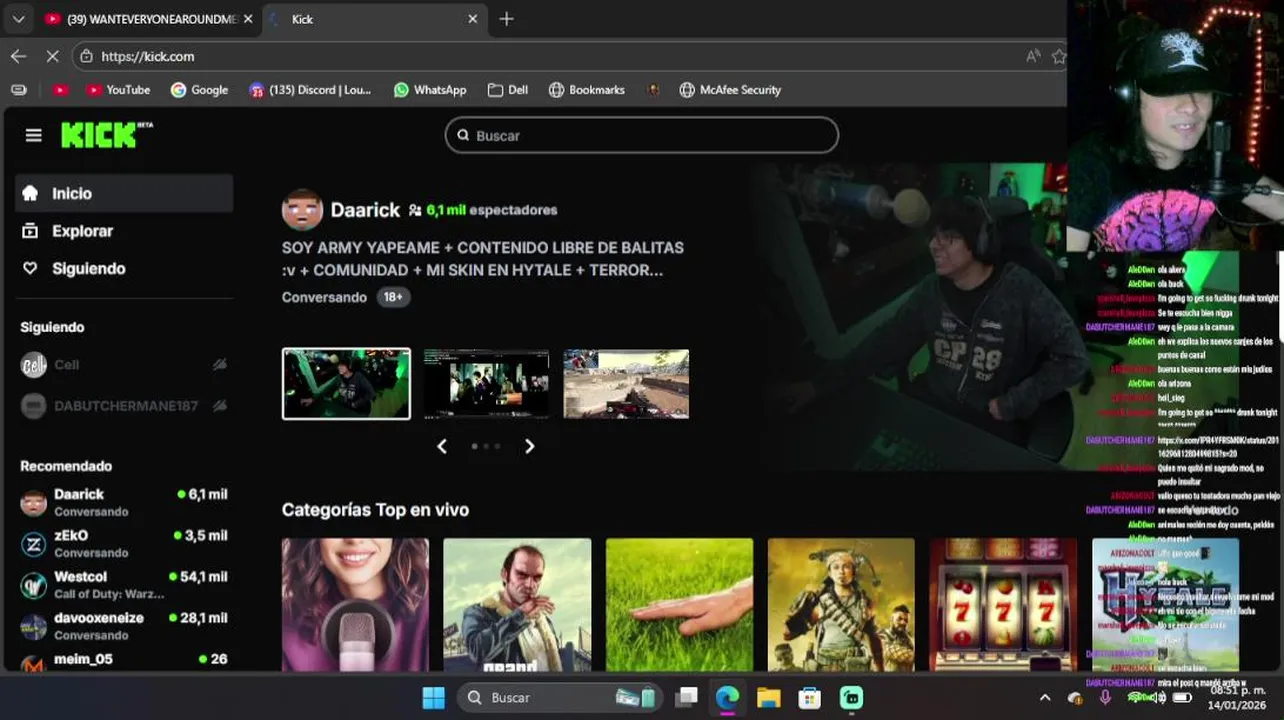Select the first highlighted carousel thumbnail
The image size is (1284, 720).
click(x=346, y=384)
